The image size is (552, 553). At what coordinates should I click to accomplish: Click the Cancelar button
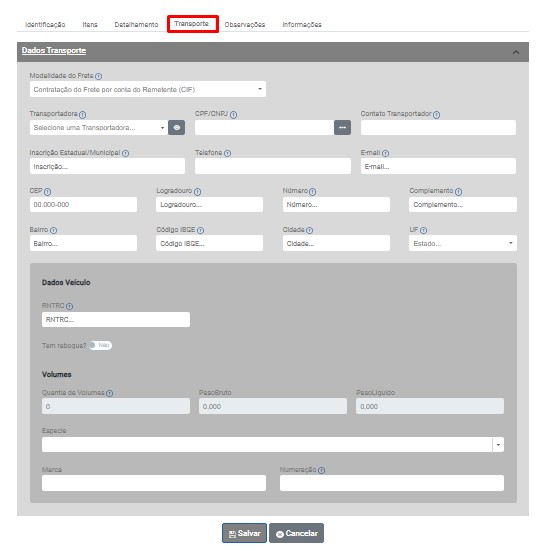click(x=297, y=533)
